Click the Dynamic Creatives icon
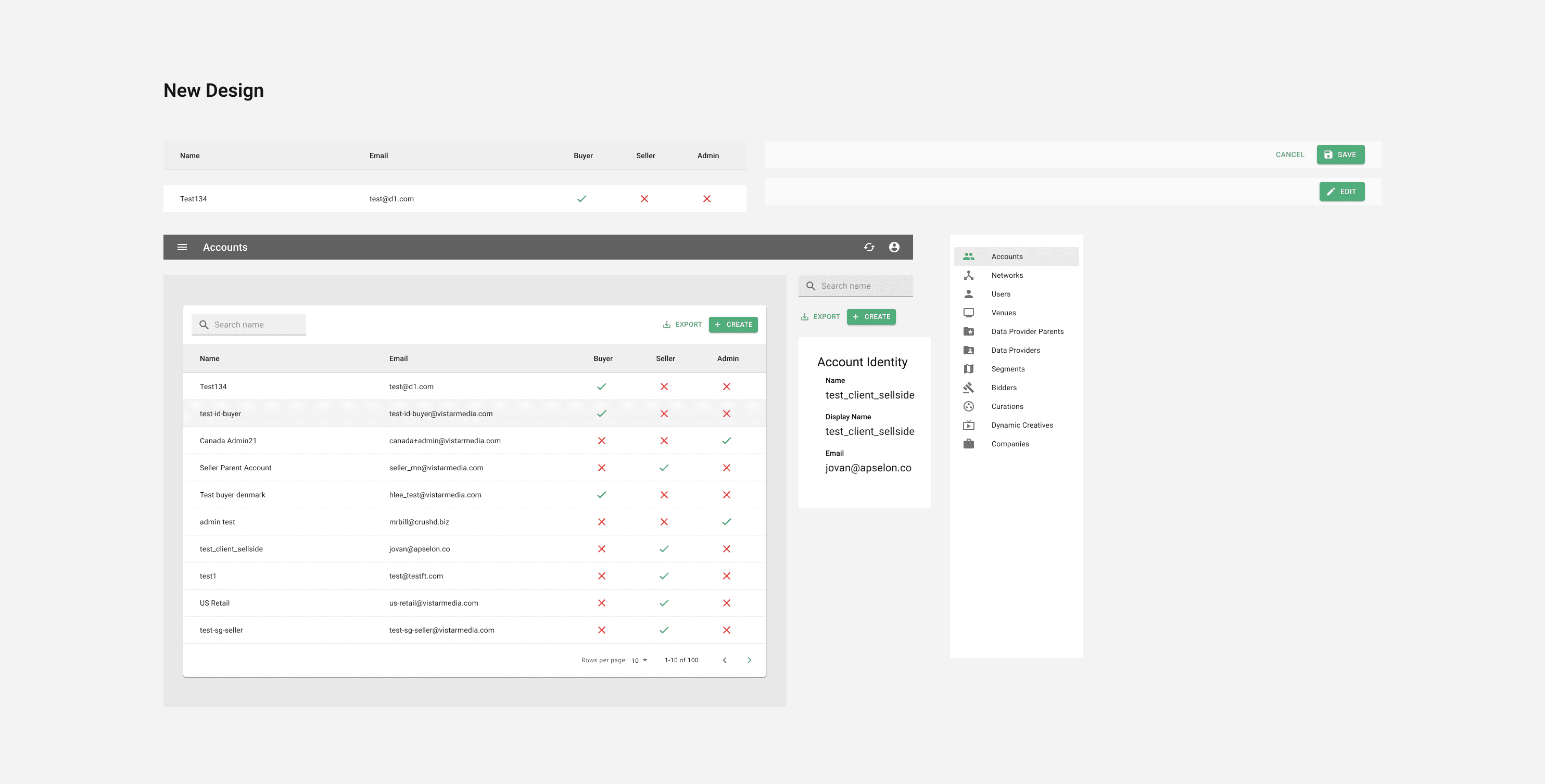 click(968, 426)
